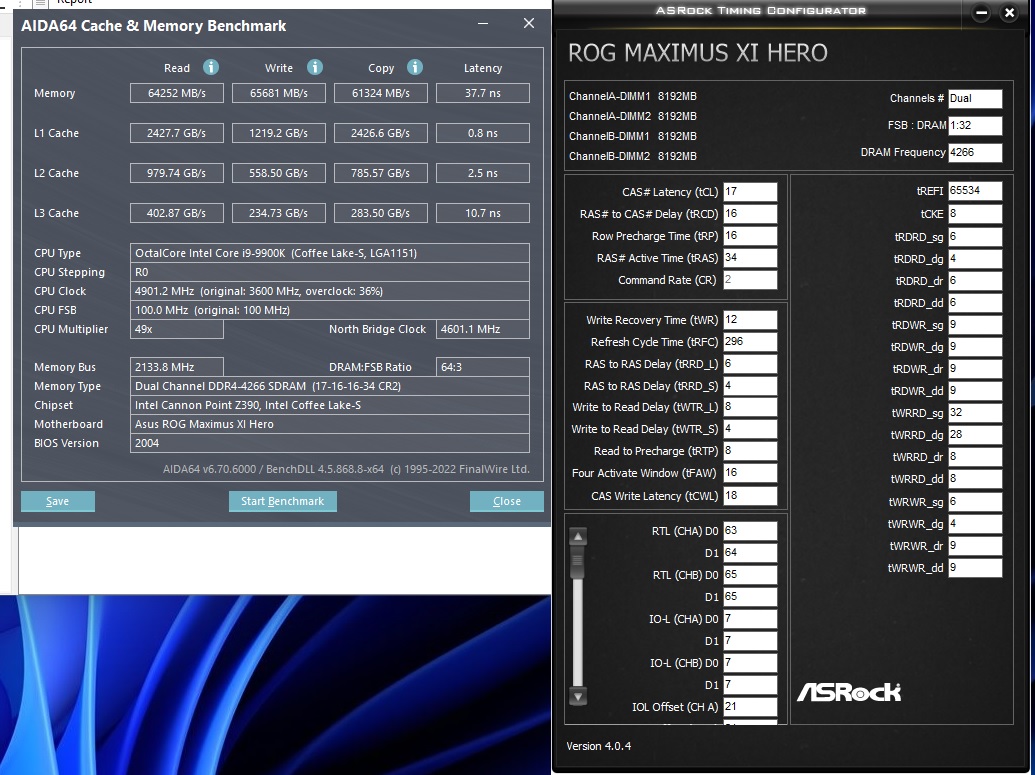Select the tWTR_S value field
Screen dimensions: 1035x775
point(750,429)
